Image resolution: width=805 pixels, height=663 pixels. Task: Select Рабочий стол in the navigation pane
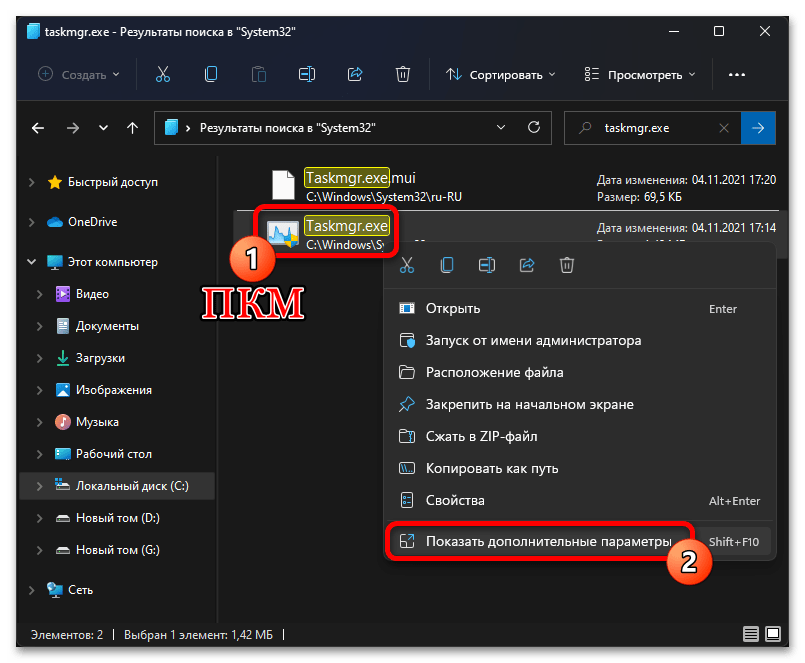point(113,454)
